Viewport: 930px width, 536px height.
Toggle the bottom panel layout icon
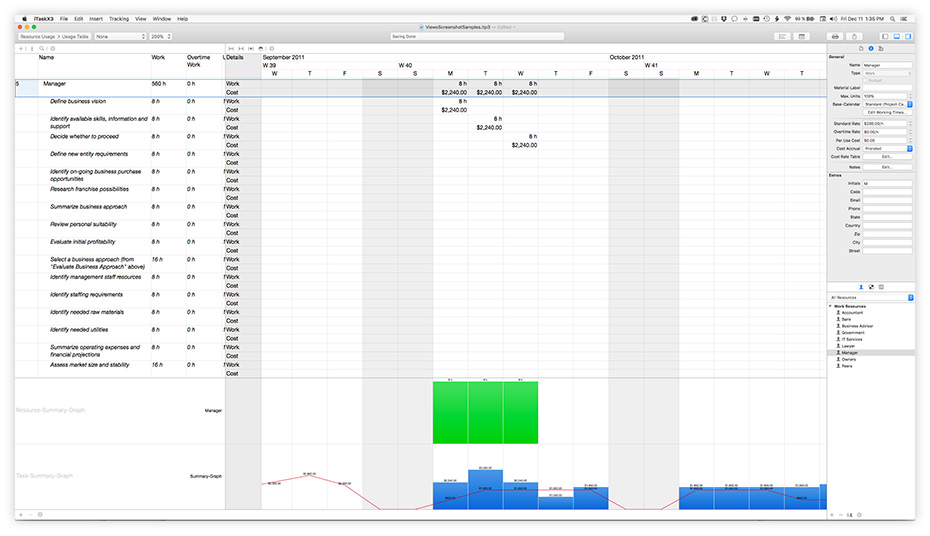pos(896,37)
